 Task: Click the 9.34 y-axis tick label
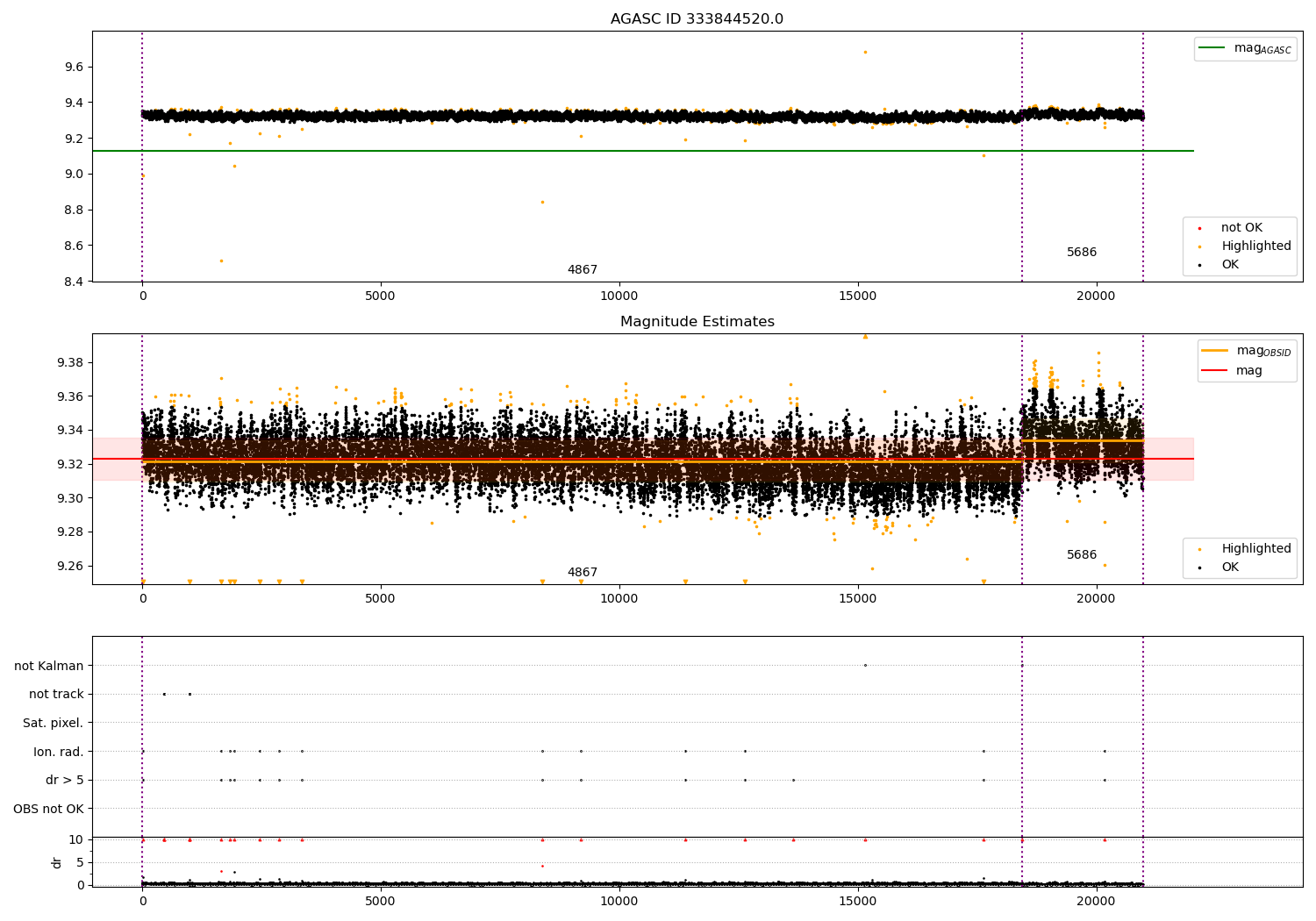tap(70, 430)
